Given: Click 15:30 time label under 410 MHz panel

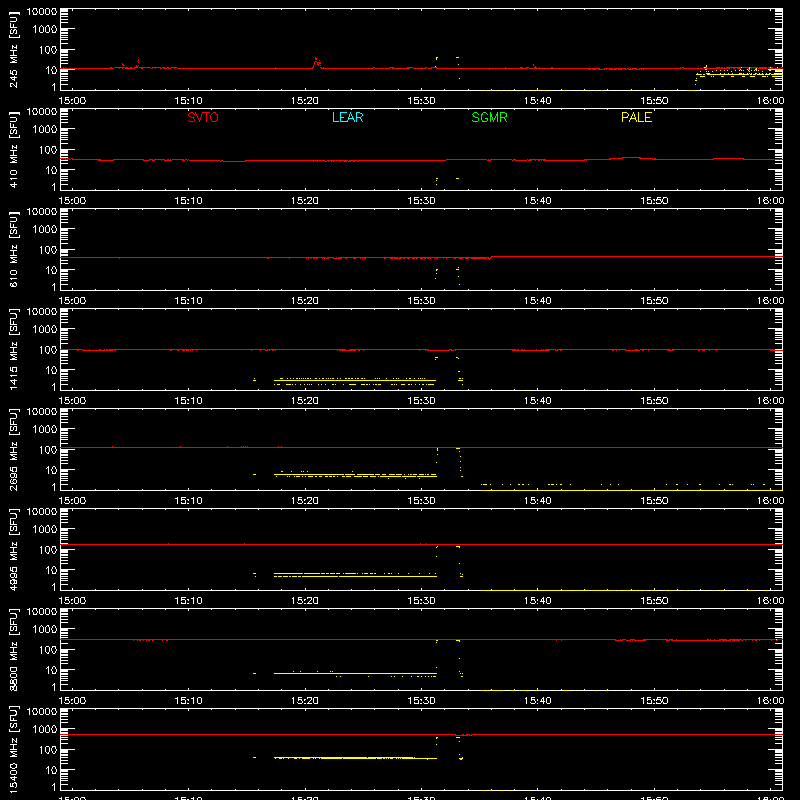Looking at the screenshot, I should coord(421,201).
